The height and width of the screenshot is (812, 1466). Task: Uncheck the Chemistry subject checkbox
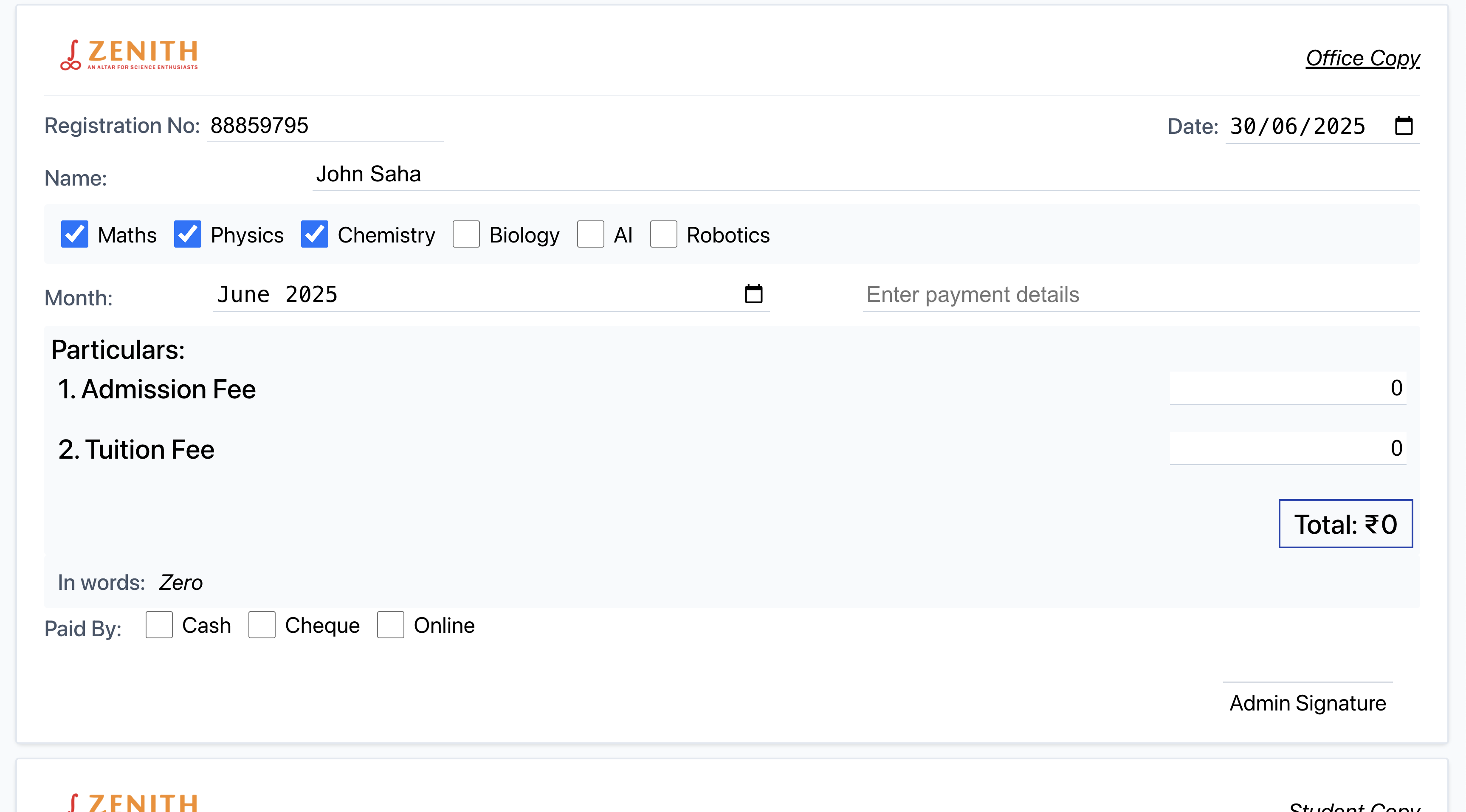click(x=314, y=234)
